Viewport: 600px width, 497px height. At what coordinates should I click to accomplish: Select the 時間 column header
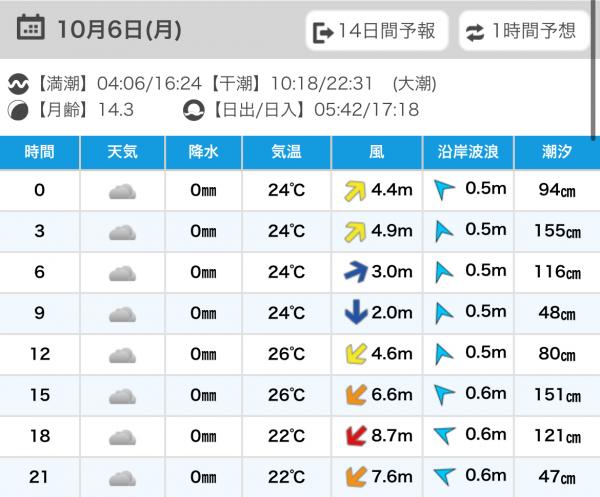click(x=39, y=153)
